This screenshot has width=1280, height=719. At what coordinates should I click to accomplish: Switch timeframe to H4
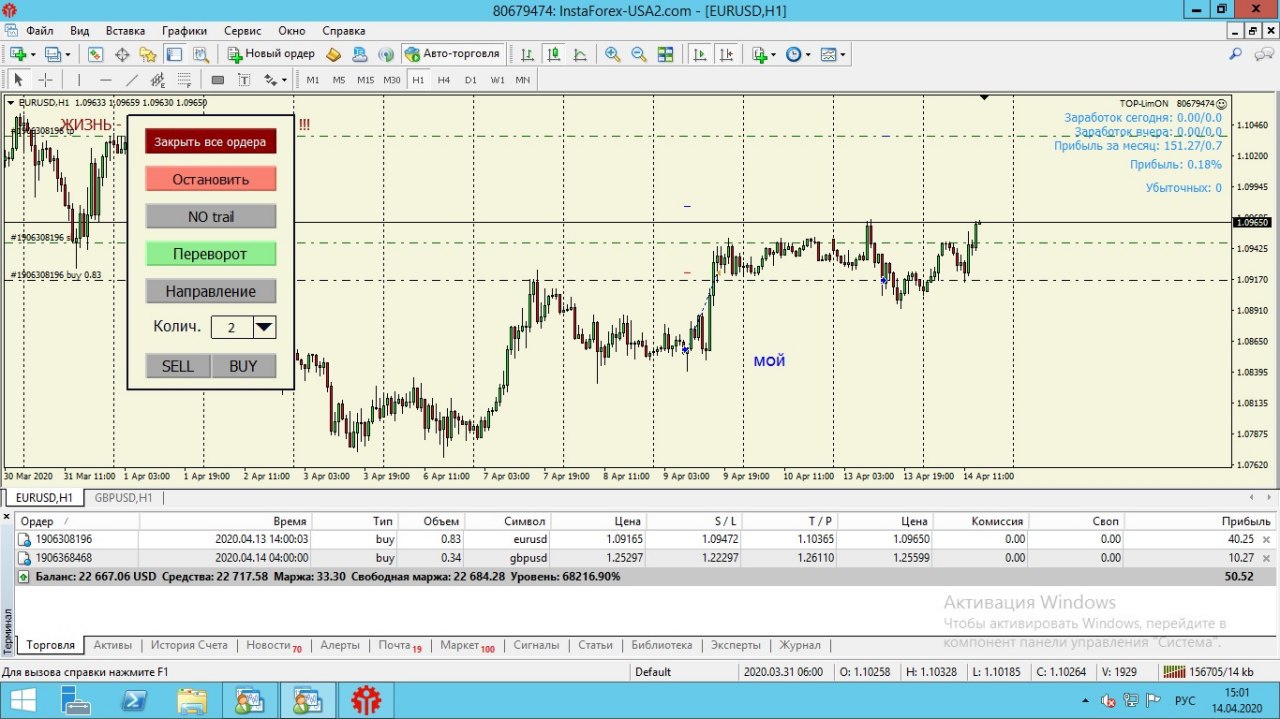coord(444,80)
